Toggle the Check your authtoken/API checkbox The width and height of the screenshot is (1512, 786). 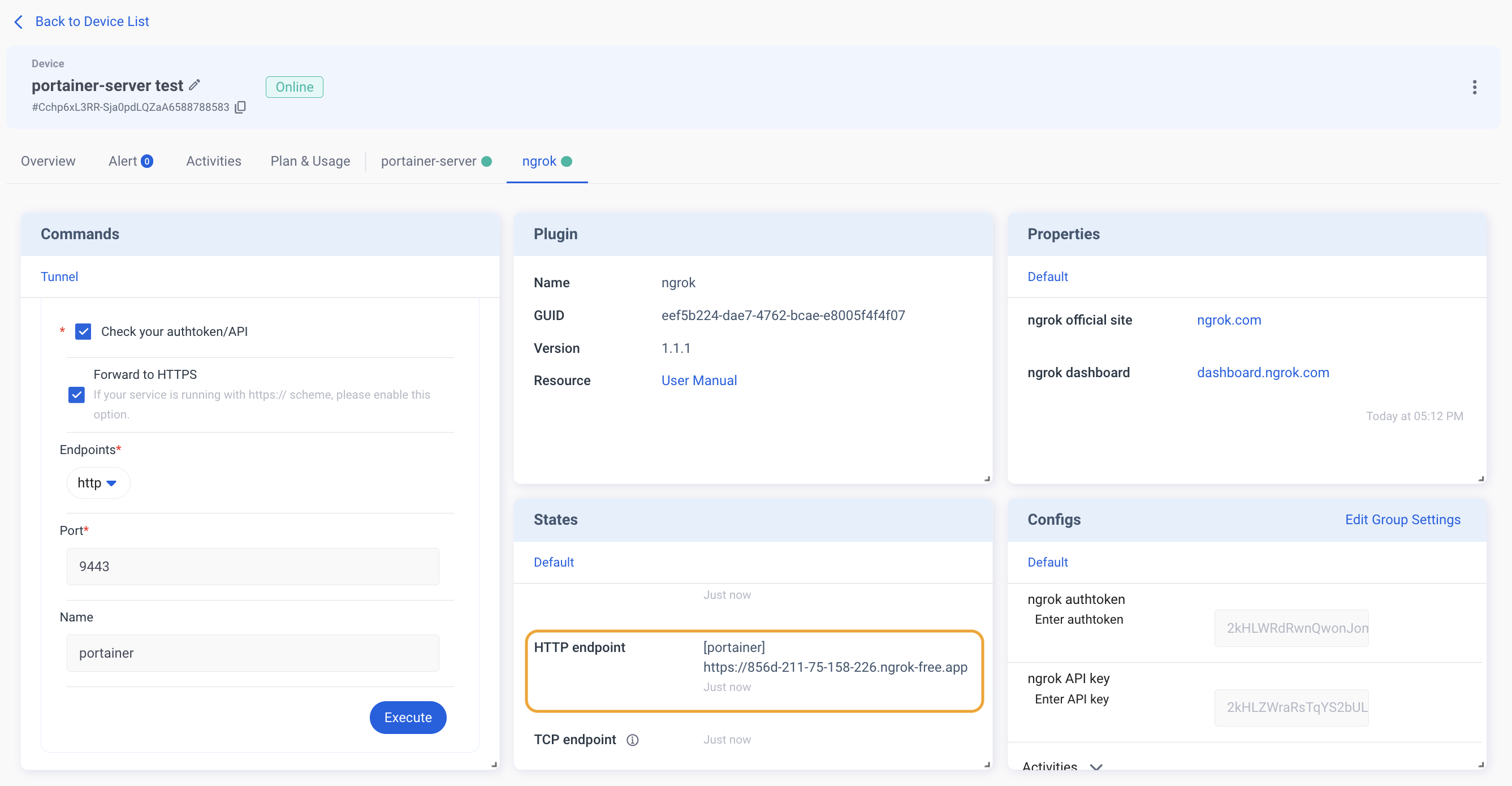(83, 332)
